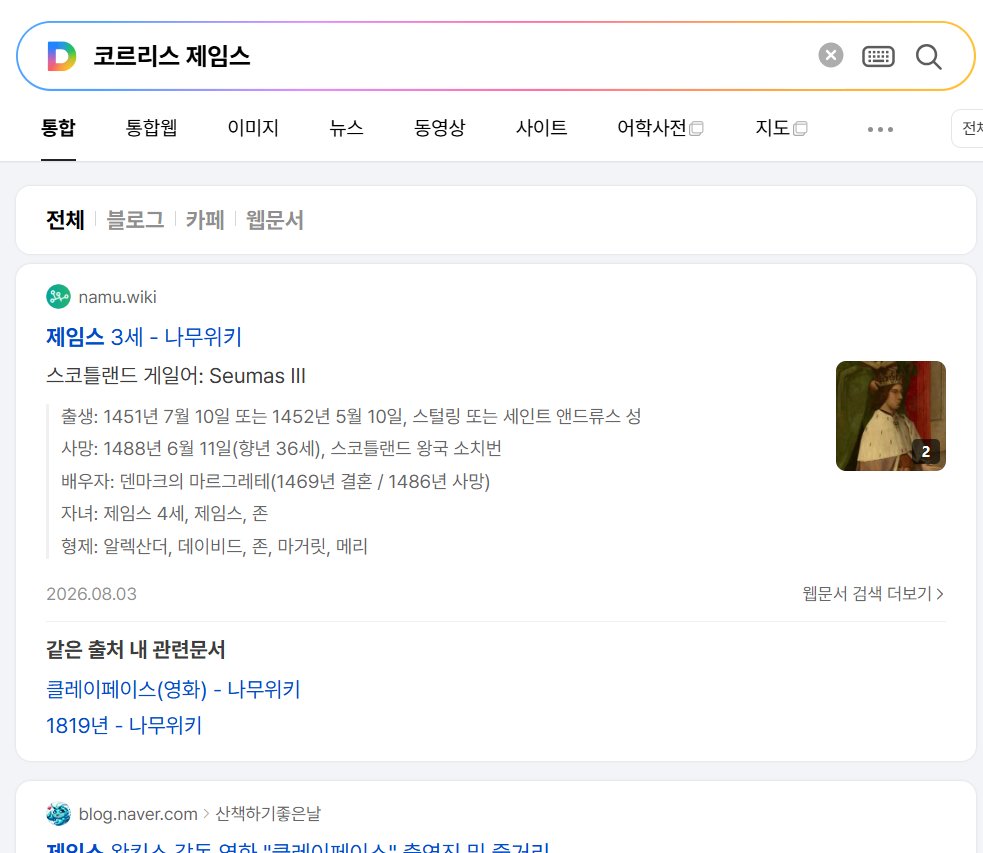
Task: Filter results by 웹문서
Action: [275, 220]
